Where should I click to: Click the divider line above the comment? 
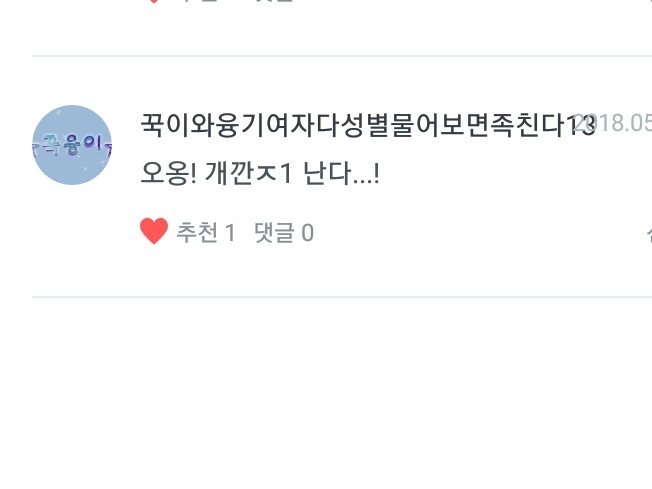coord(342,55)
